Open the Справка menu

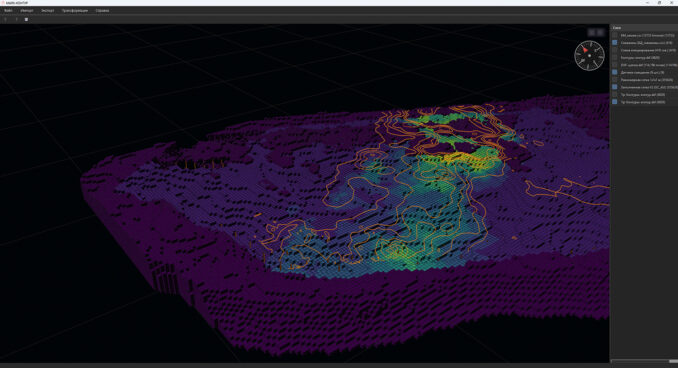102,10
